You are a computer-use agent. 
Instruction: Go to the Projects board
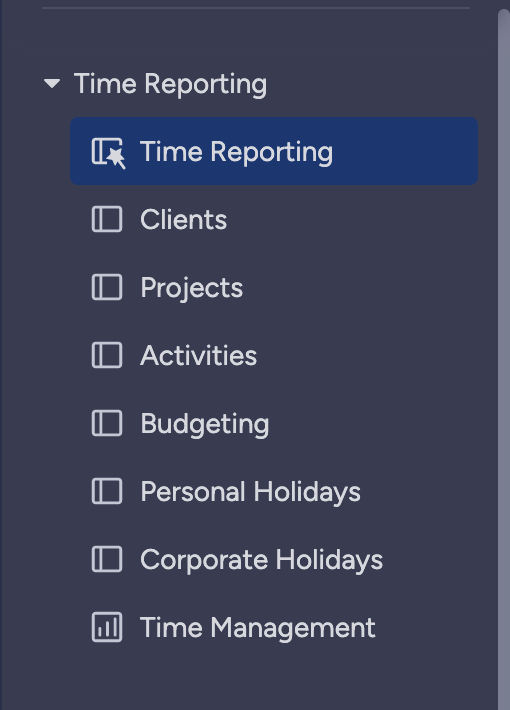[192, 288]
